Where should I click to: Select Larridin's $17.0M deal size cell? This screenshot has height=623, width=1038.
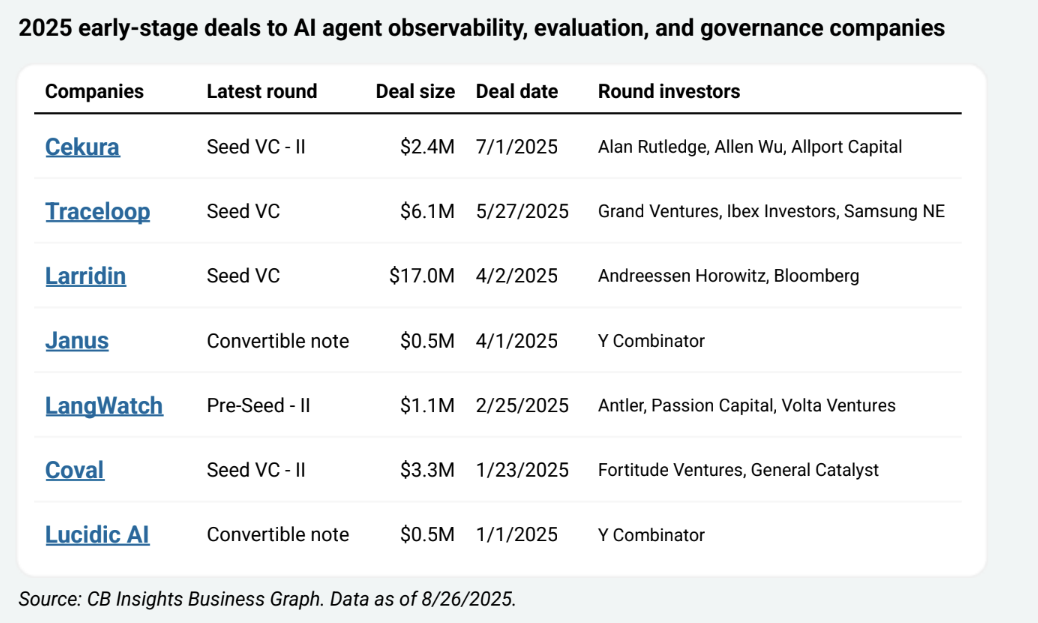point(421,276)
